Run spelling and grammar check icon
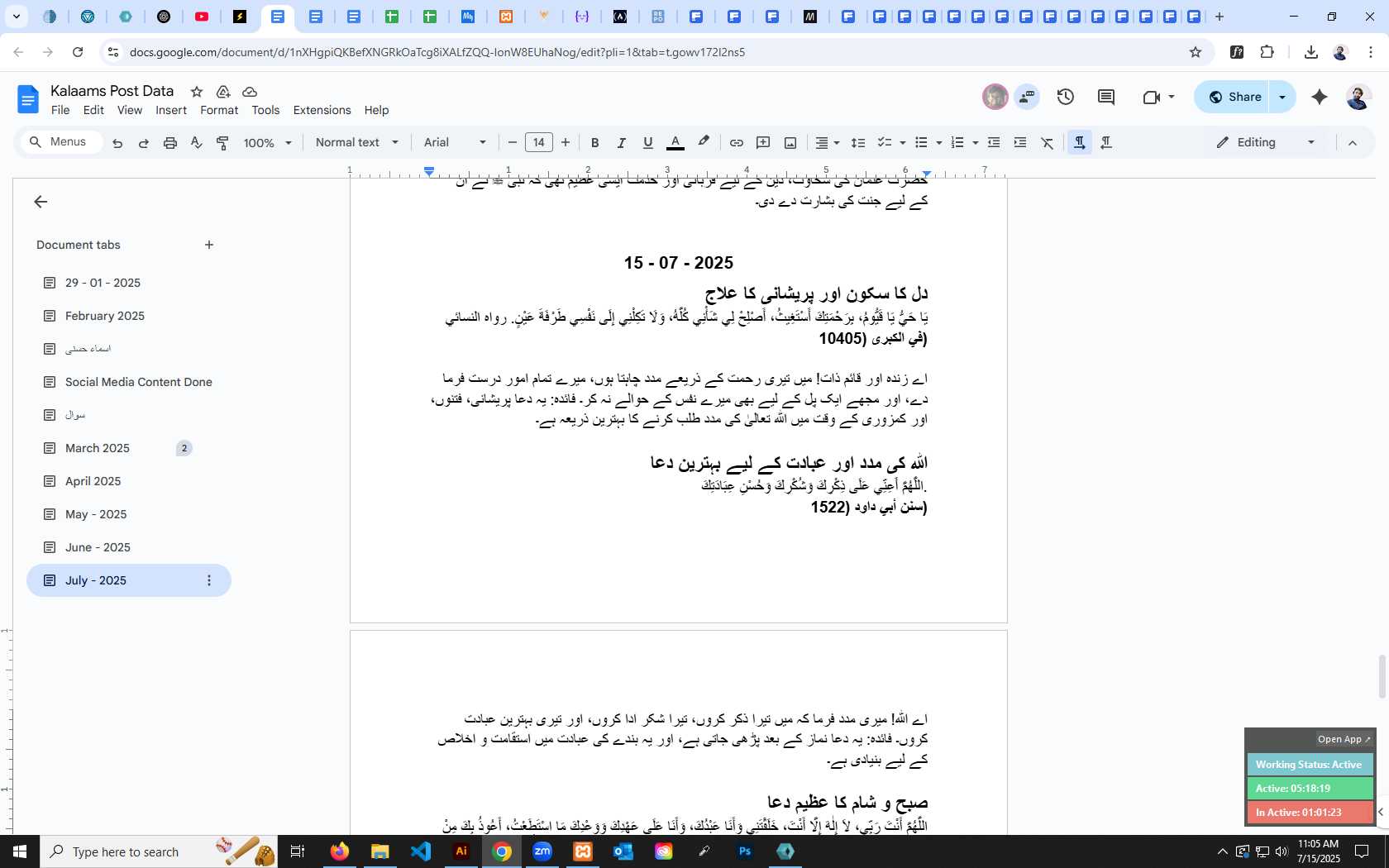Viewport: 1389px width, 868px height. click(197, 143)
